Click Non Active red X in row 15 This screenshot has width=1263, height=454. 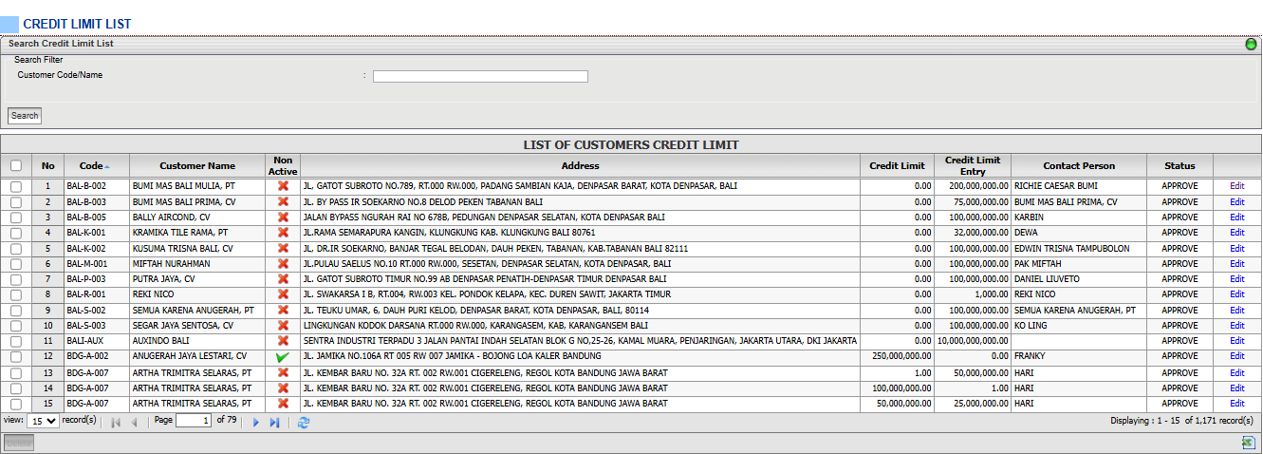(283, 403)
